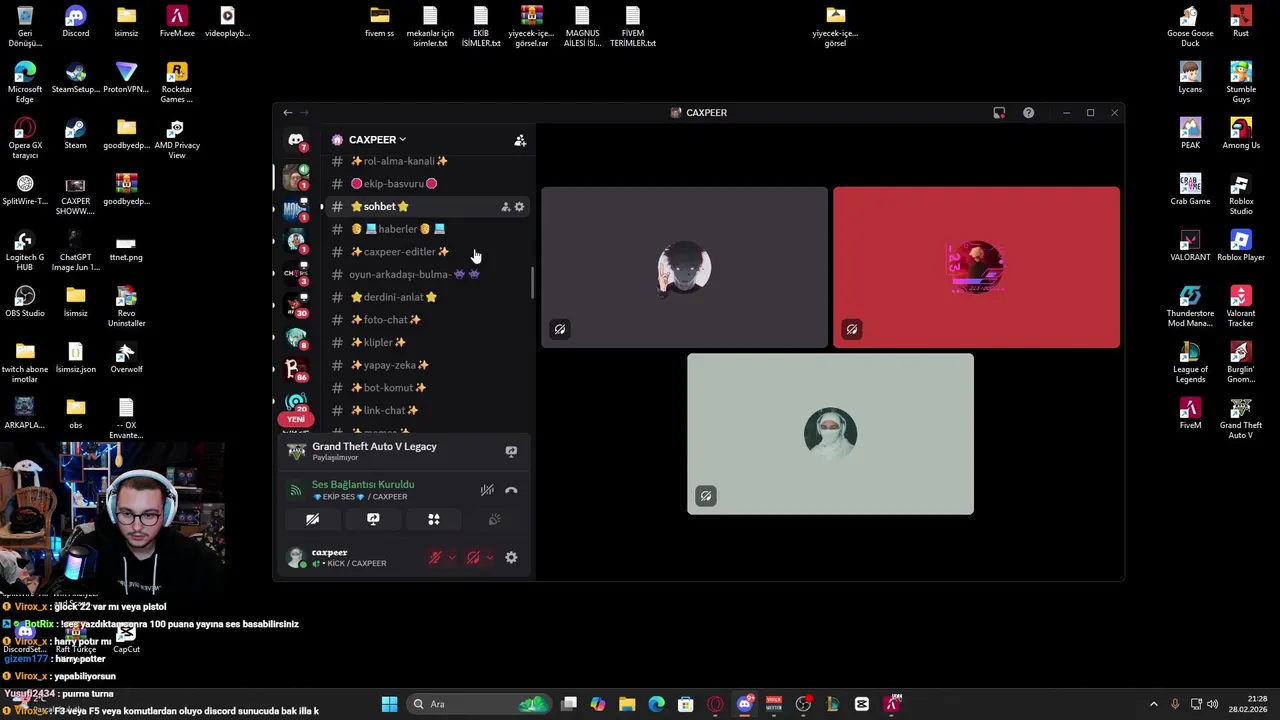The image size is (1280, 720).
Task: Select the top-left participant video tile
Action: pyautogui.click(x=685, y=267)
